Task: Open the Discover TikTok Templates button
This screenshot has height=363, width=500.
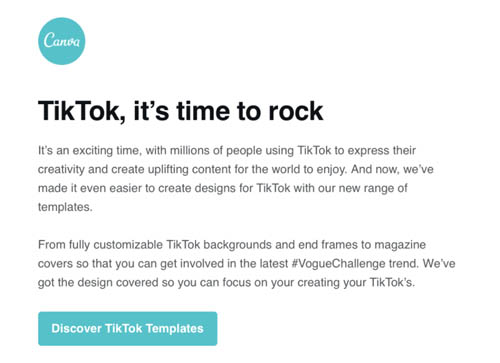Action: tap(128, 329)
